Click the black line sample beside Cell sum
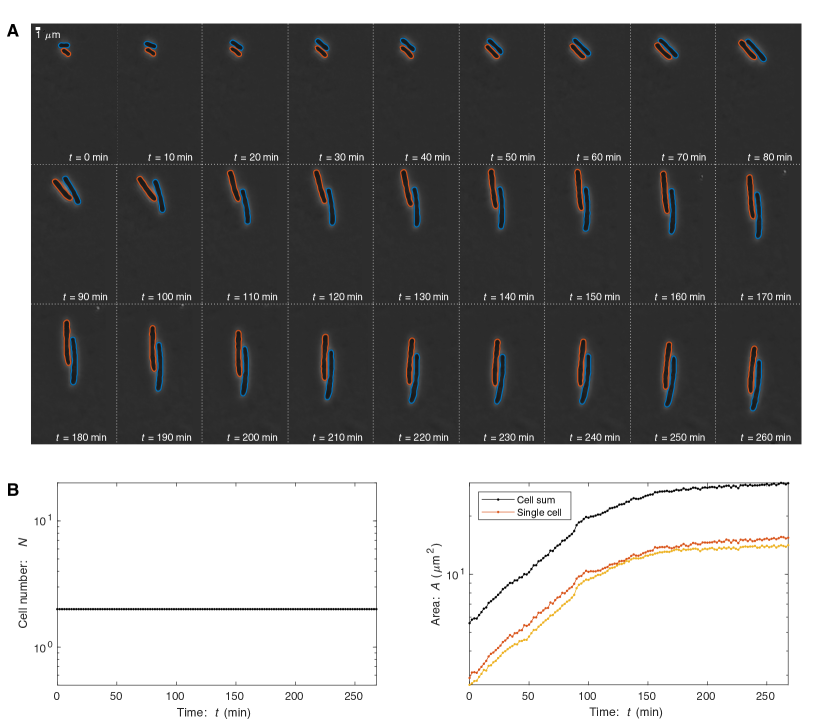The width and height of the screenshot is (830, 725). (x=498, y=500)
